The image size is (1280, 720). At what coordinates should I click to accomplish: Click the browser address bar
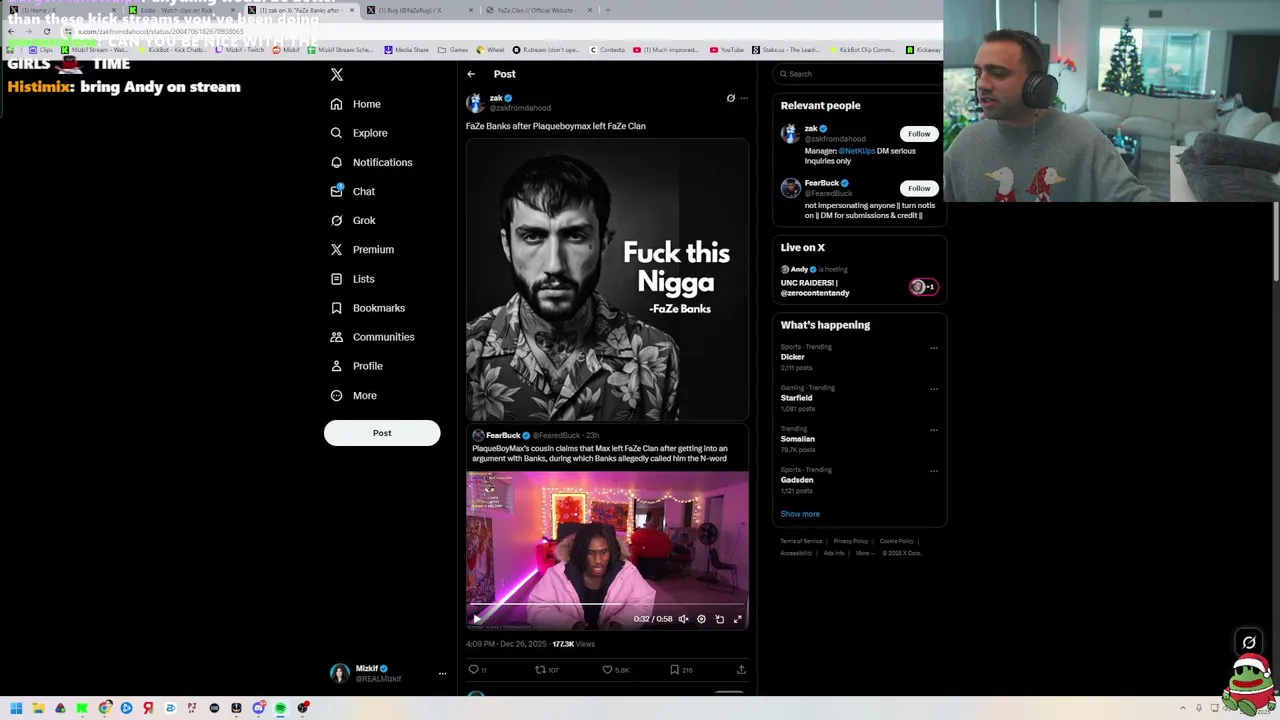500,31
